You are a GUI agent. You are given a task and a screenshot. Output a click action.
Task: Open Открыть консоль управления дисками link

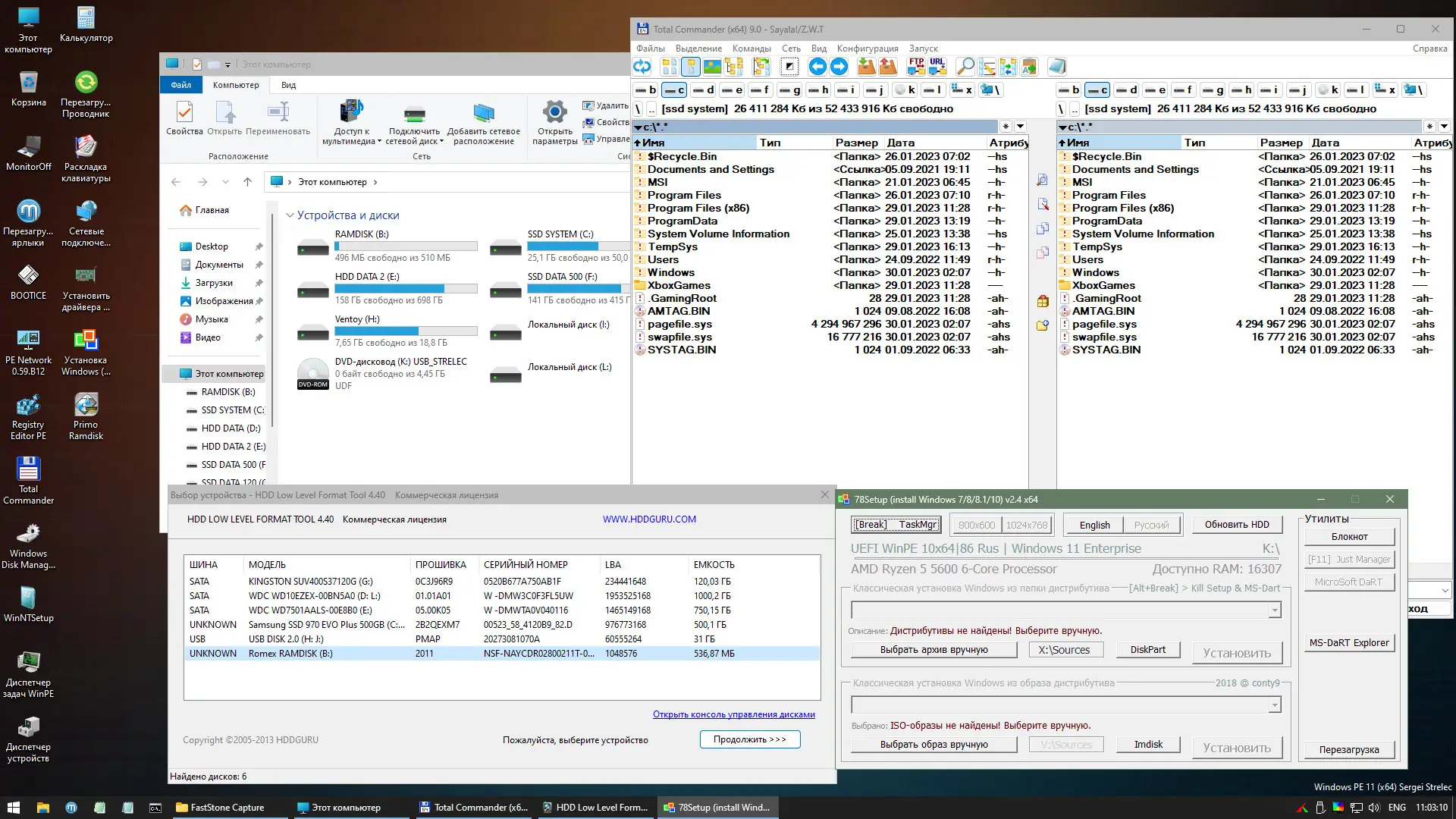point(734,714)
